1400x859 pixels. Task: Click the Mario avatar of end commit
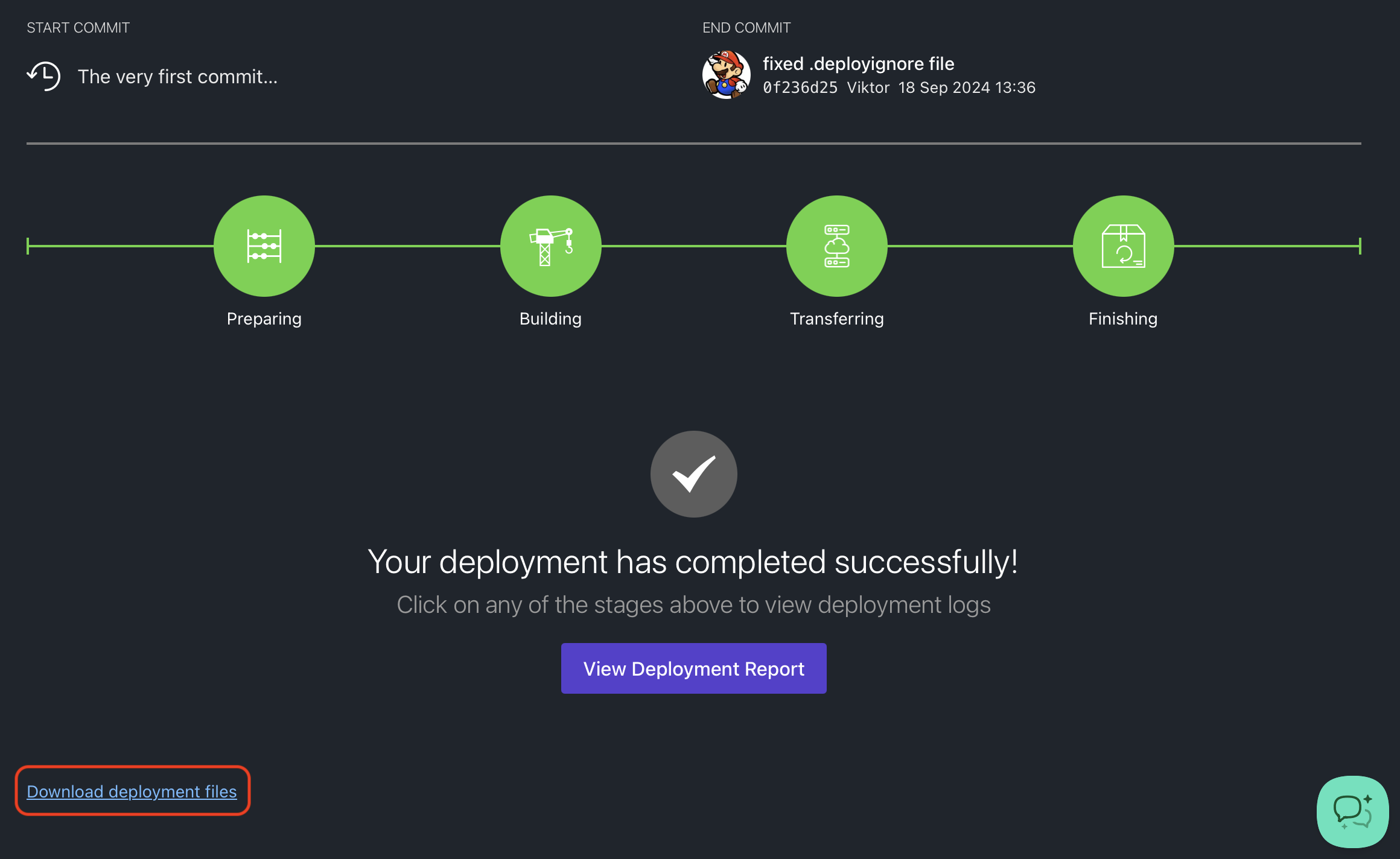pyautogui.click(x=727, y=75)
